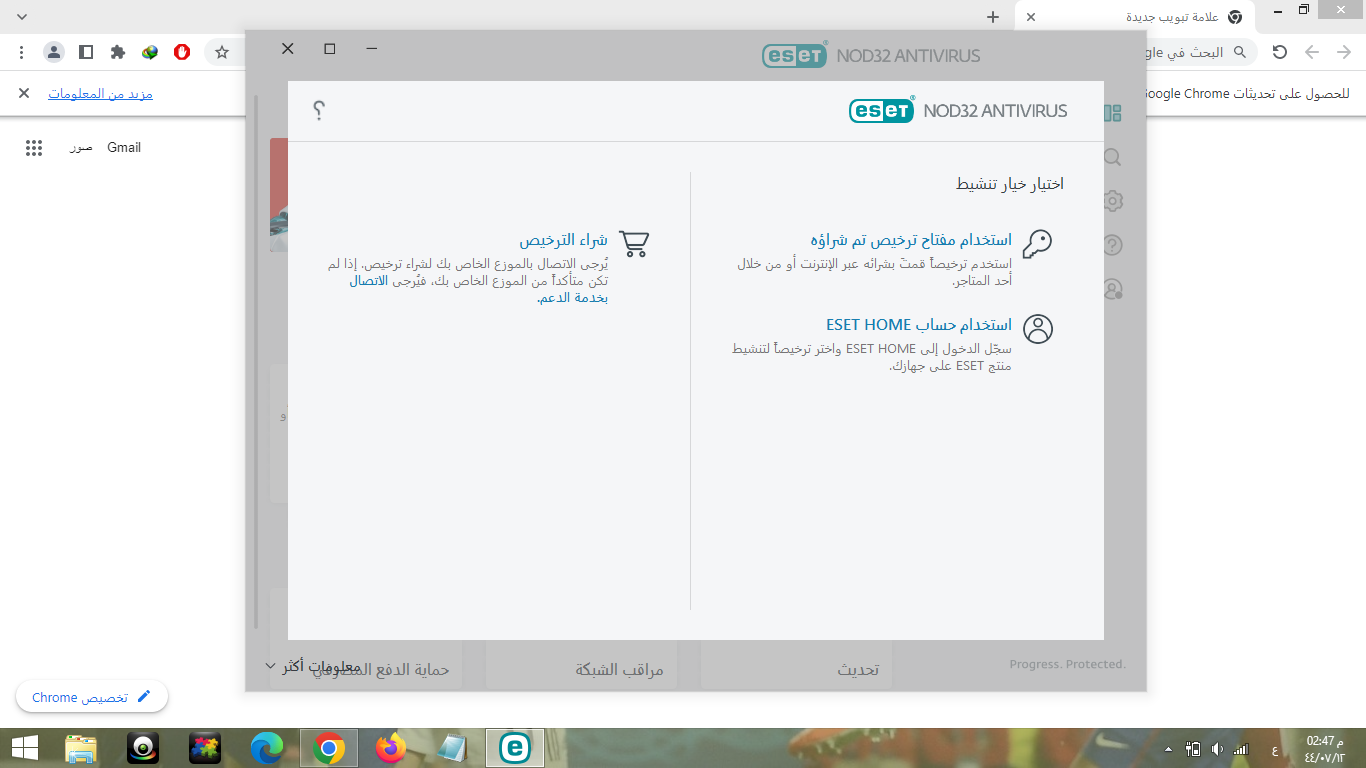Open صور images link

tap(81, 148)
